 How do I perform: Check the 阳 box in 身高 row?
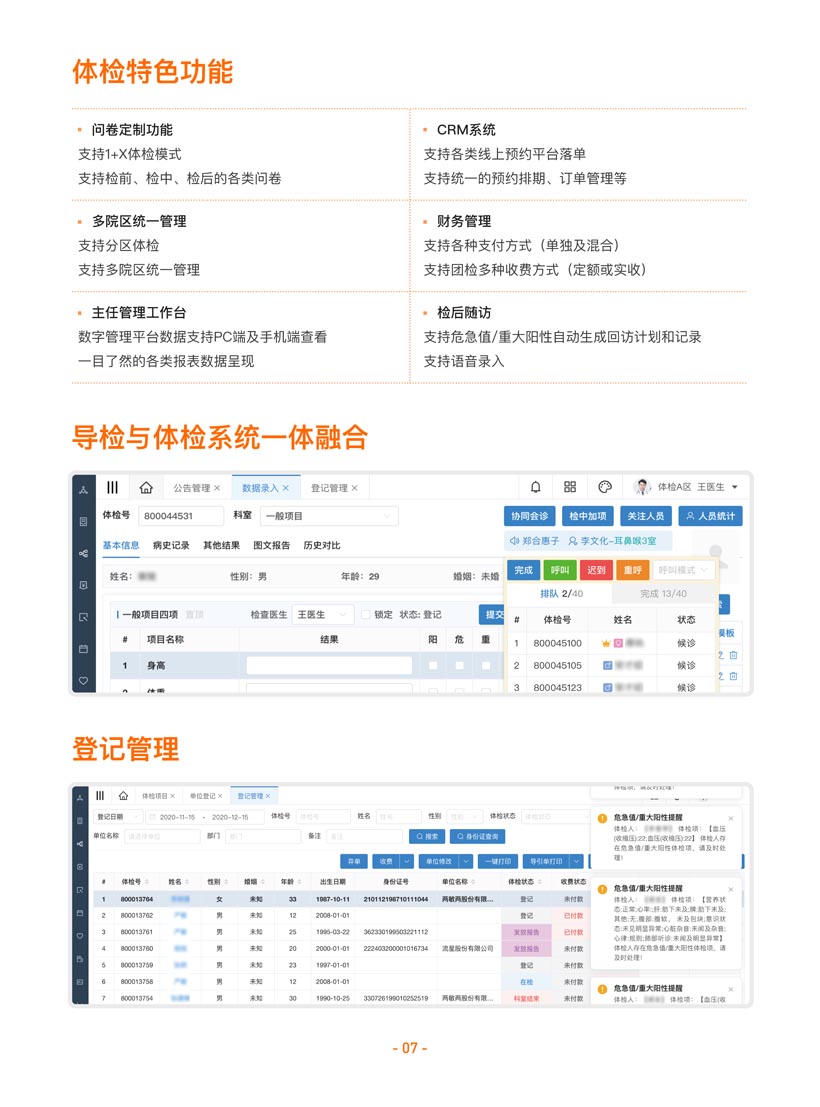coord(433,665)
